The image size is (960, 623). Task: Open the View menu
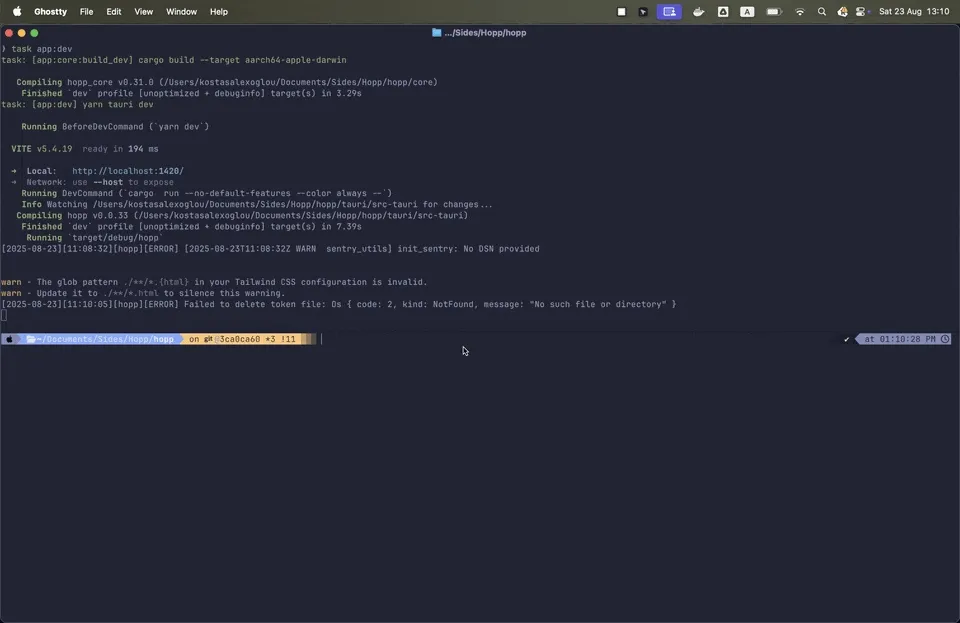click(143, 11)
